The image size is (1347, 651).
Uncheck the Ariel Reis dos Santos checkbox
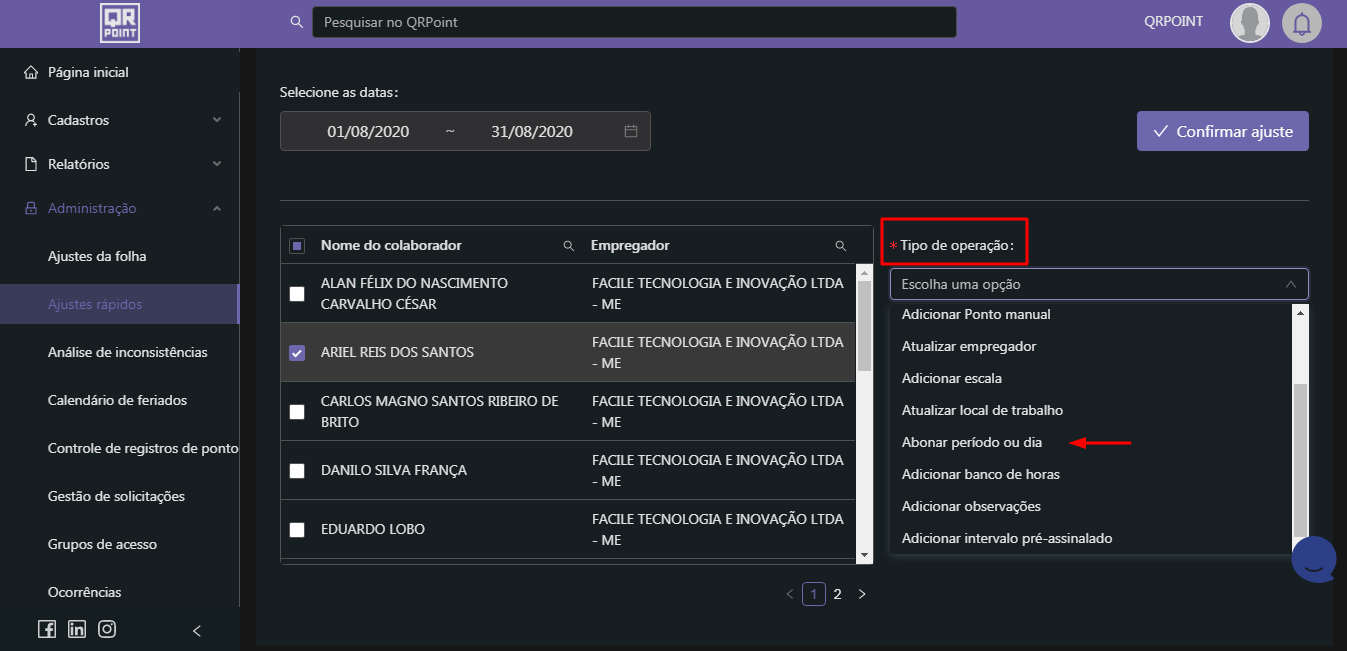tap(297, 353)
